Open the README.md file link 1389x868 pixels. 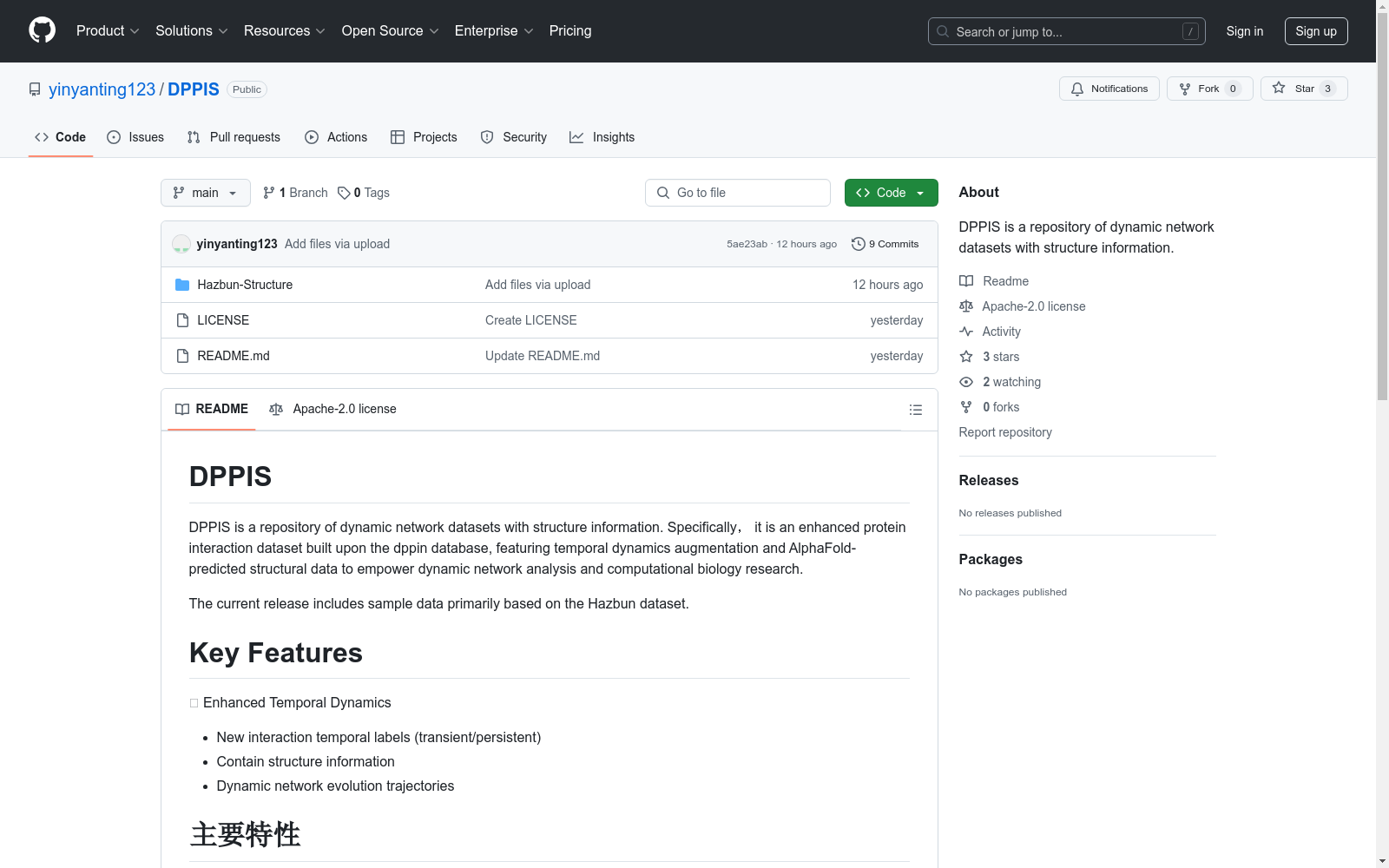(234, 356)
